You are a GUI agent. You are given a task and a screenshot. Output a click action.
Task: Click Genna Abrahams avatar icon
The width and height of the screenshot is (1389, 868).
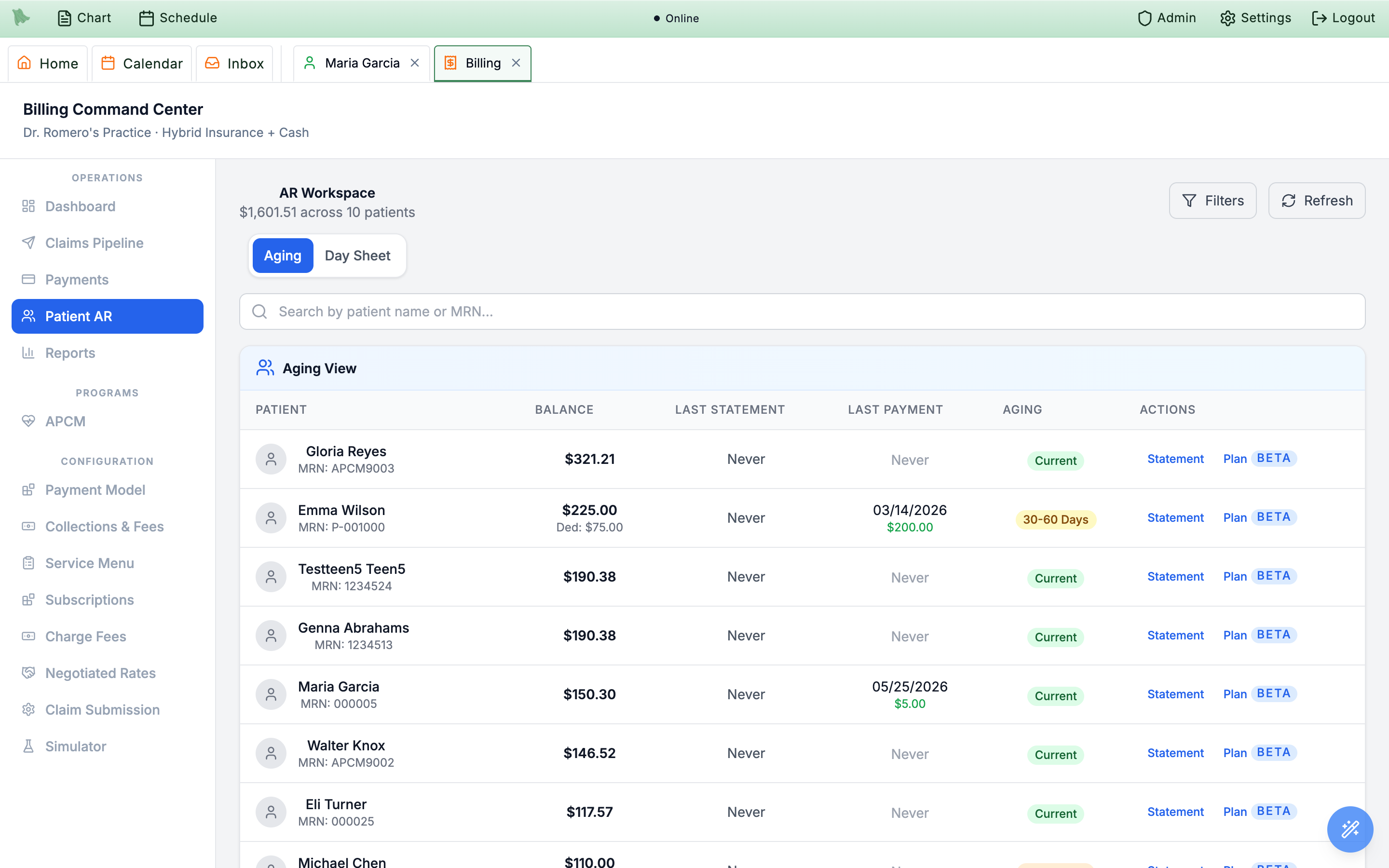click(271, 636)
